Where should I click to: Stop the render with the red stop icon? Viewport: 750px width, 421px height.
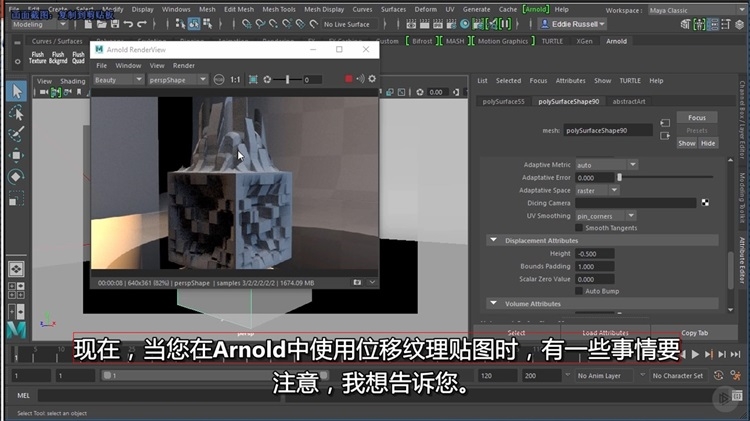click(x=349, y=79)
